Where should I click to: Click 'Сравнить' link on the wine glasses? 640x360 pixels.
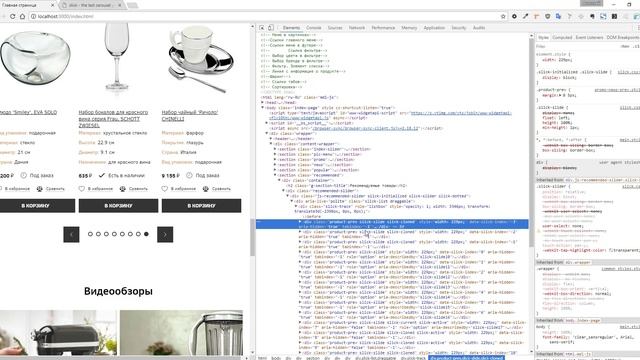(138, 189)
